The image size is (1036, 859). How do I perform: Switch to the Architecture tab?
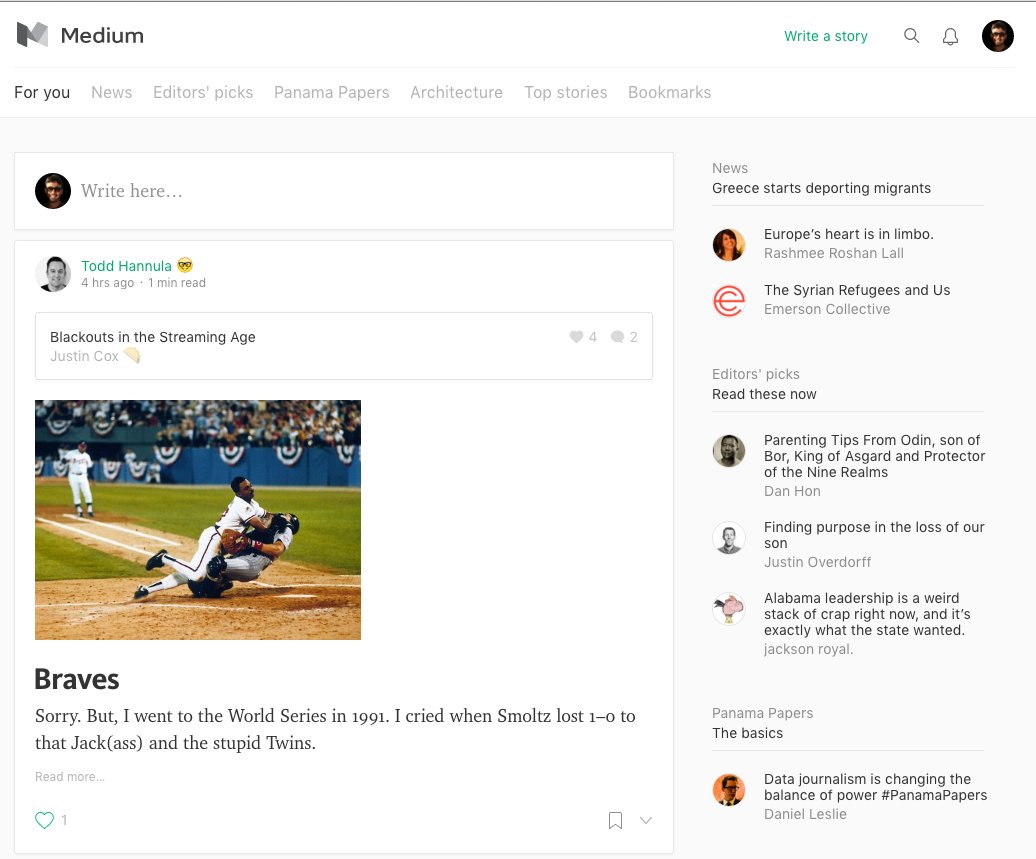(x=457, y=93)
